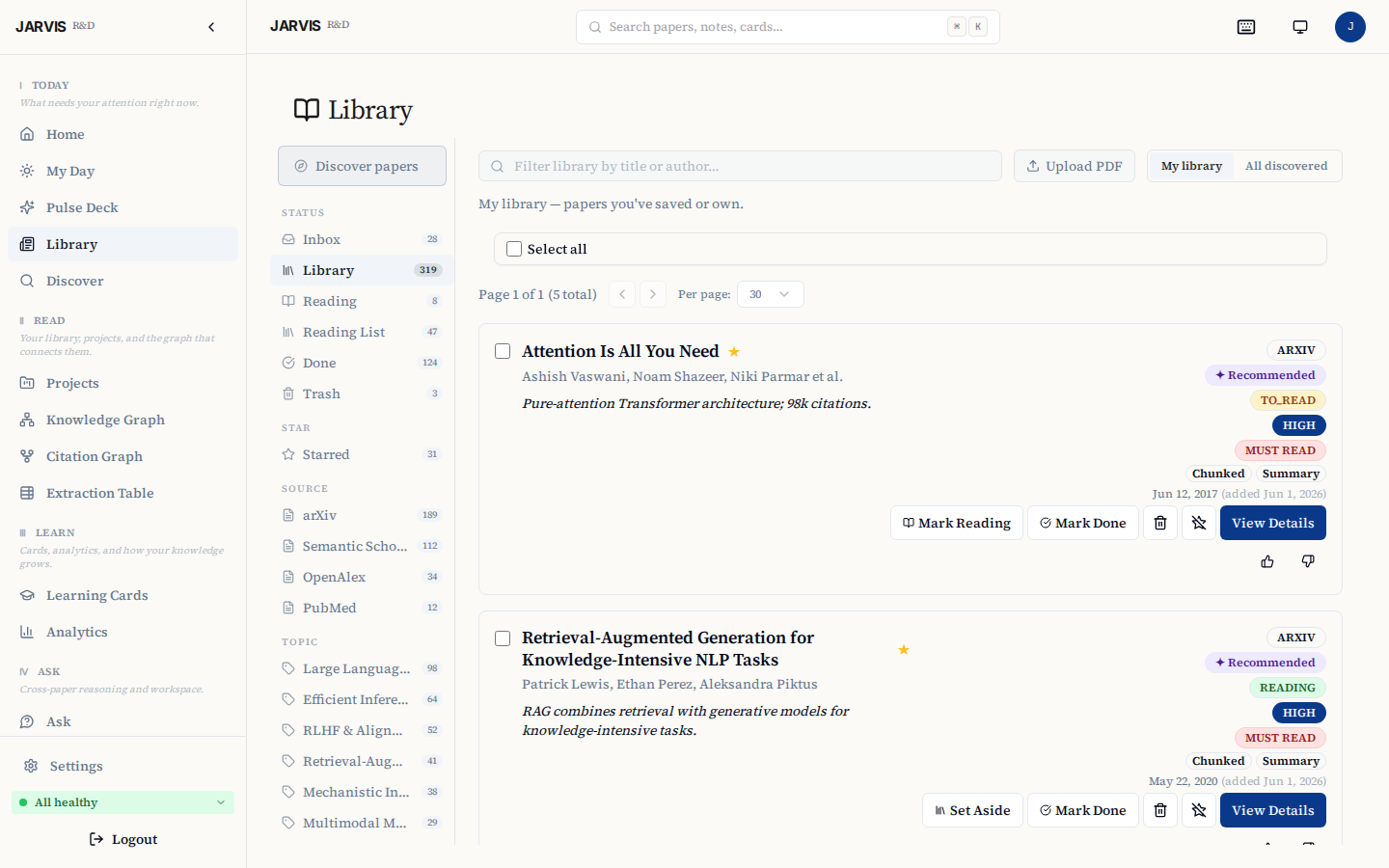Image resolution: width=1389 pixels, height=868 pixels.
Task: Click Mark Reading on Attention paper
Action: click(x=957, y=523)
